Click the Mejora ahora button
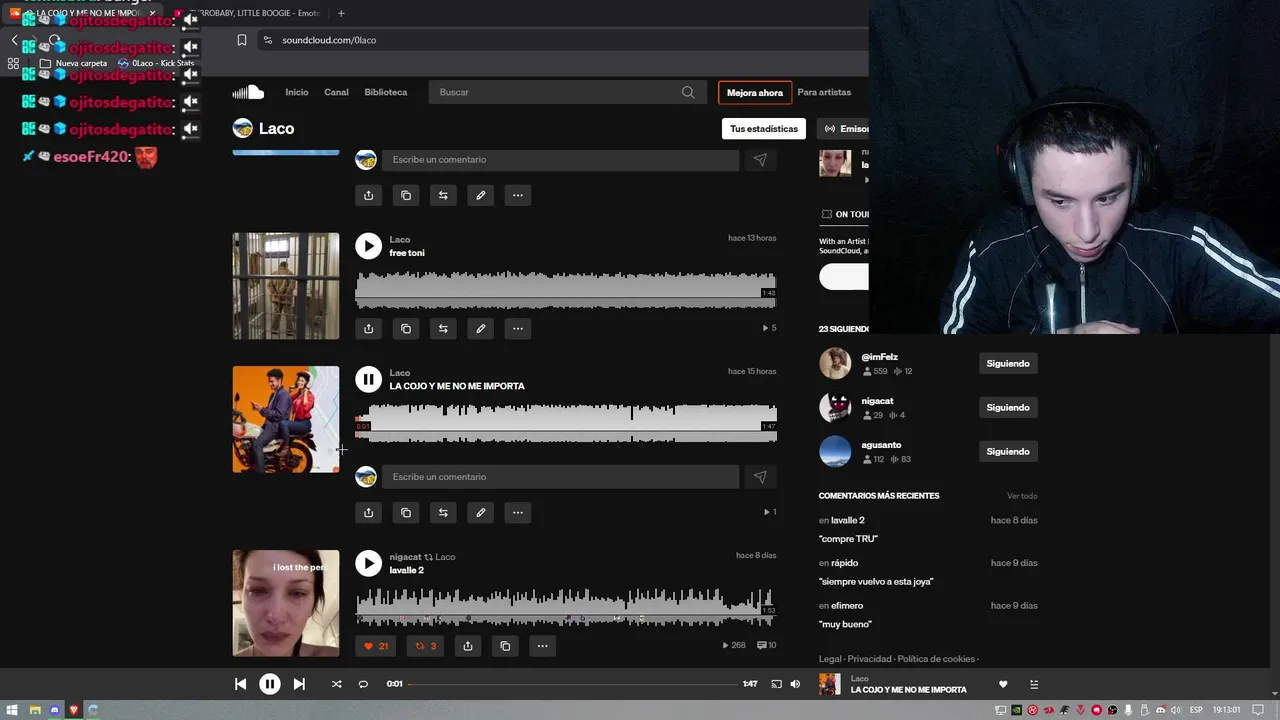This screenshot has height=720, width=1280. coord(755,93)
